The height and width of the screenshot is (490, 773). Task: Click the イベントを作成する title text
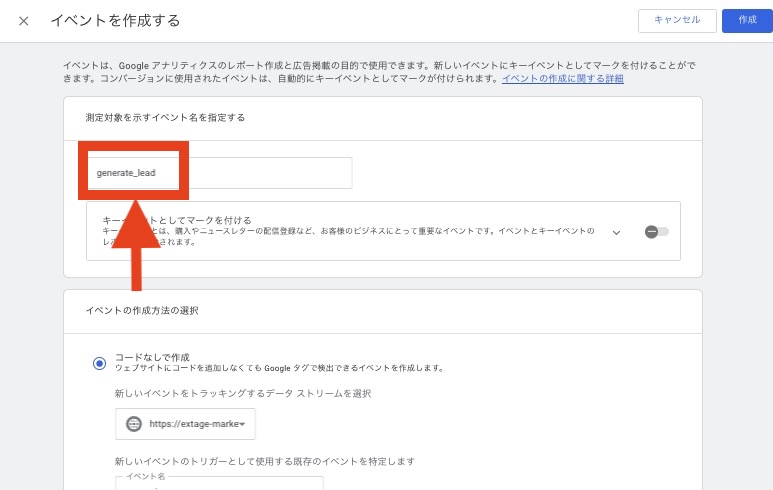click(116, 21)
